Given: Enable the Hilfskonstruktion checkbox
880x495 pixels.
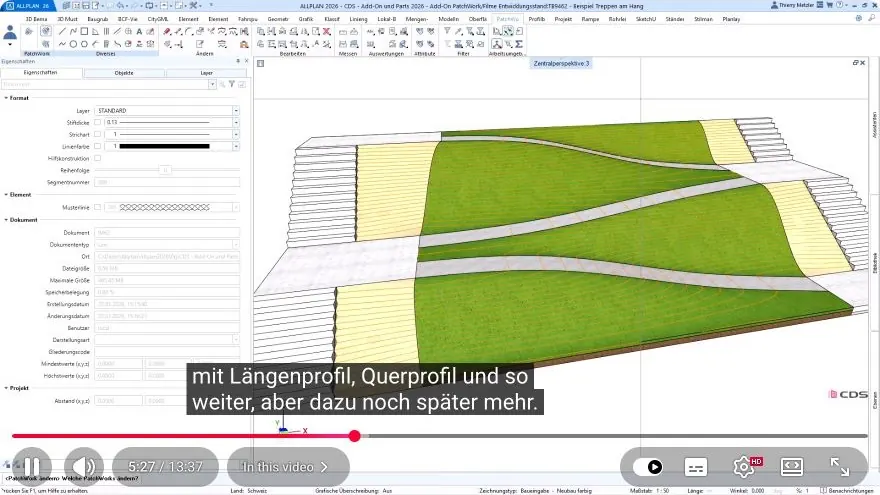Looking at the screenshot, I should tap(98, 158).
